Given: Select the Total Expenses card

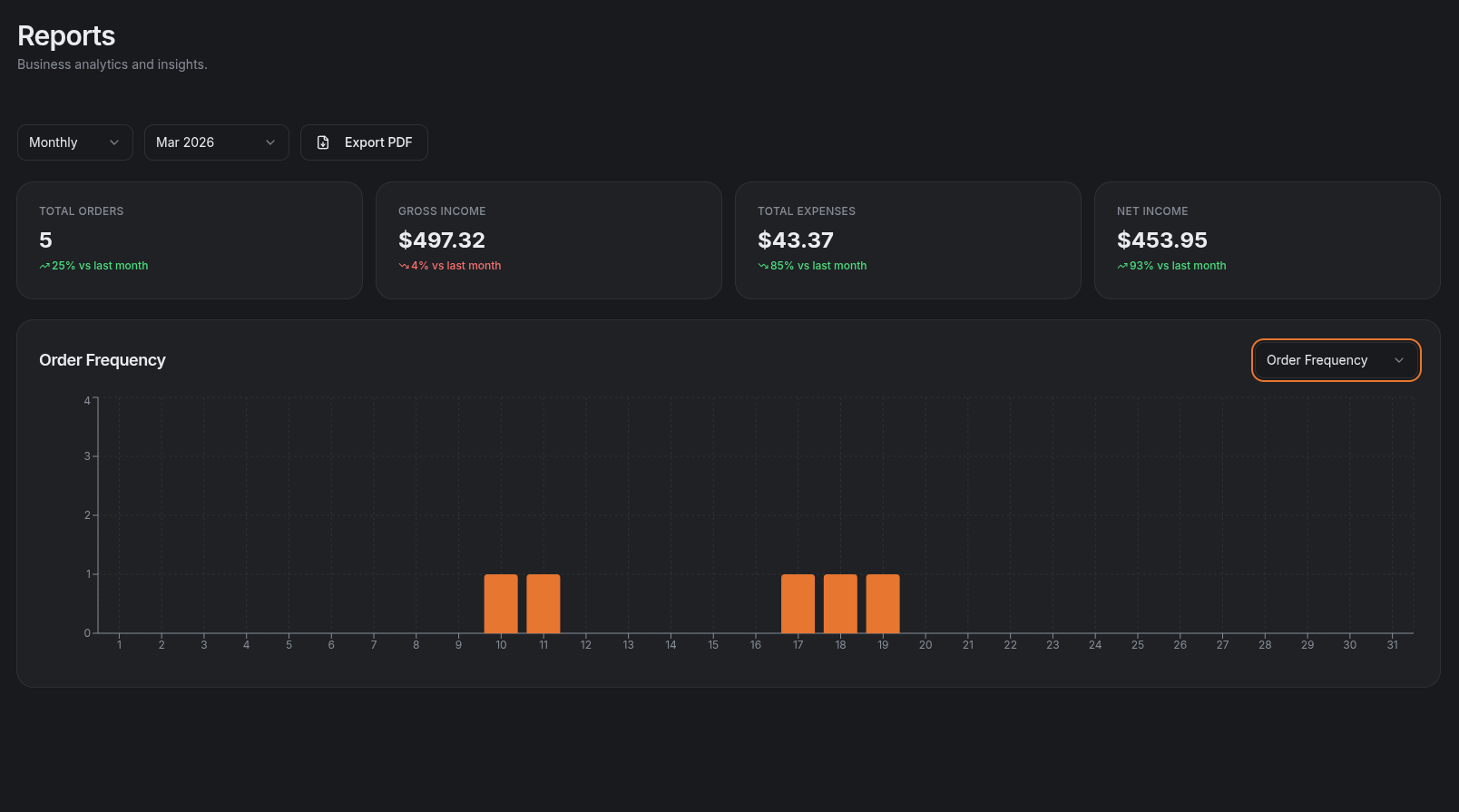Looking at the screenshot, I should [907, 240].
